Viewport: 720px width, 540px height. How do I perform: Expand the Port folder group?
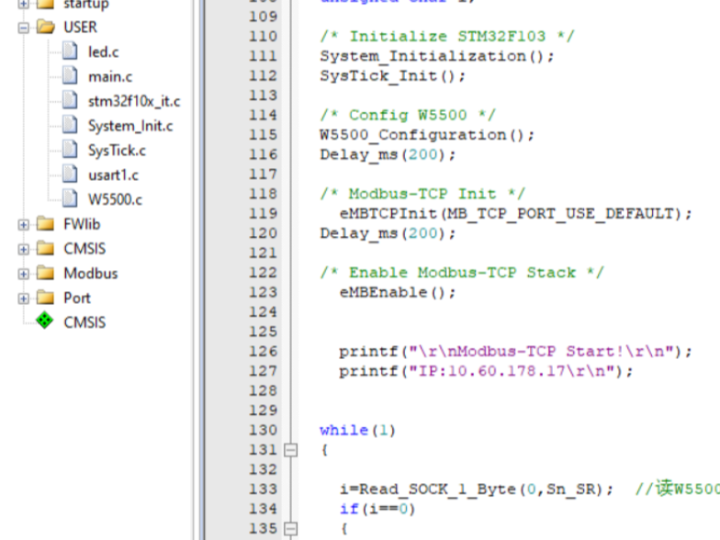23,298
